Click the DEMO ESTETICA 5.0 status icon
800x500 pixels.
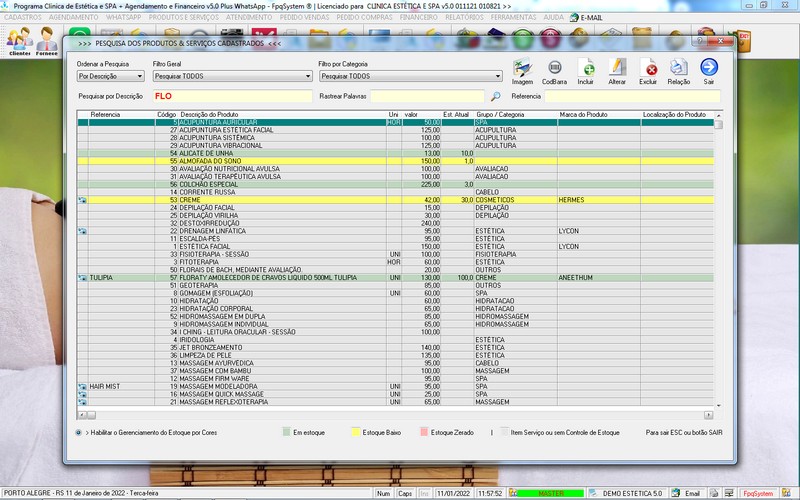tap(593, 493)
